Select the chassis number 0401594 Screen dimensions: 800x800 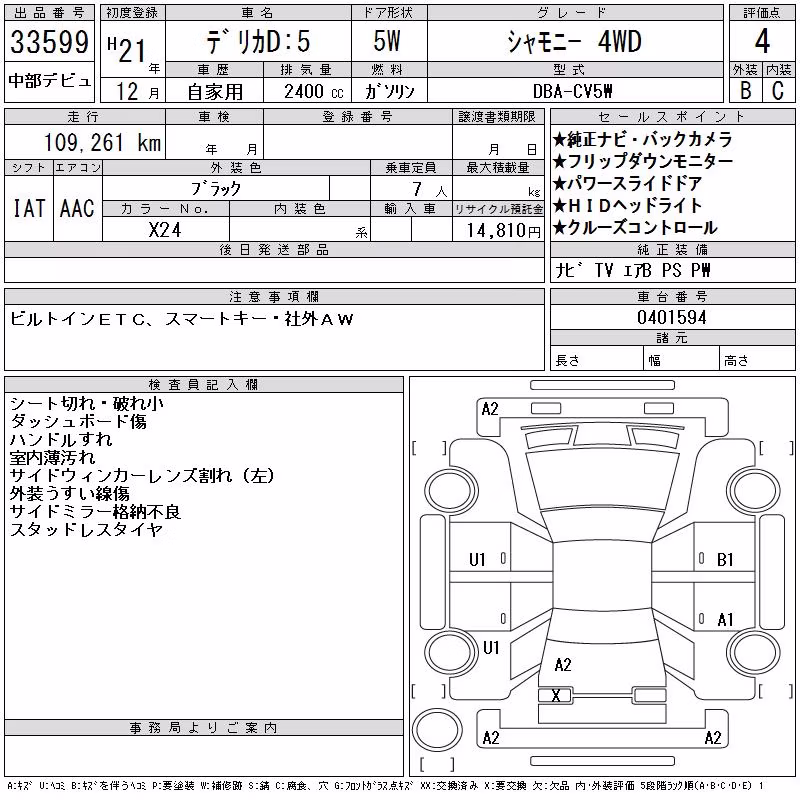click(x=672, y=317)
